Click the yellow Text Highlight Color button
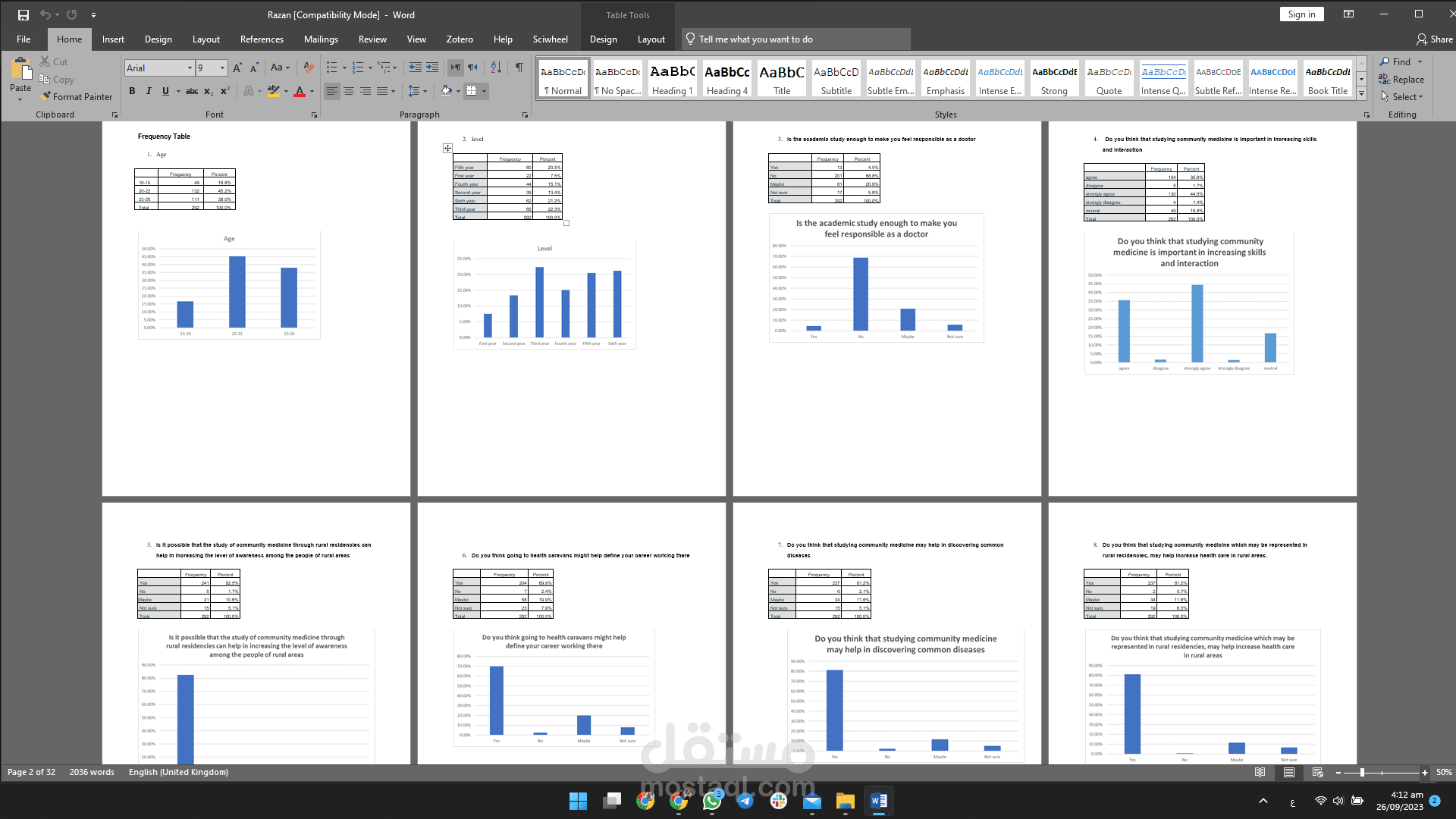The height and width of the screenshot is (819, 1456). (x=274, y=91)
